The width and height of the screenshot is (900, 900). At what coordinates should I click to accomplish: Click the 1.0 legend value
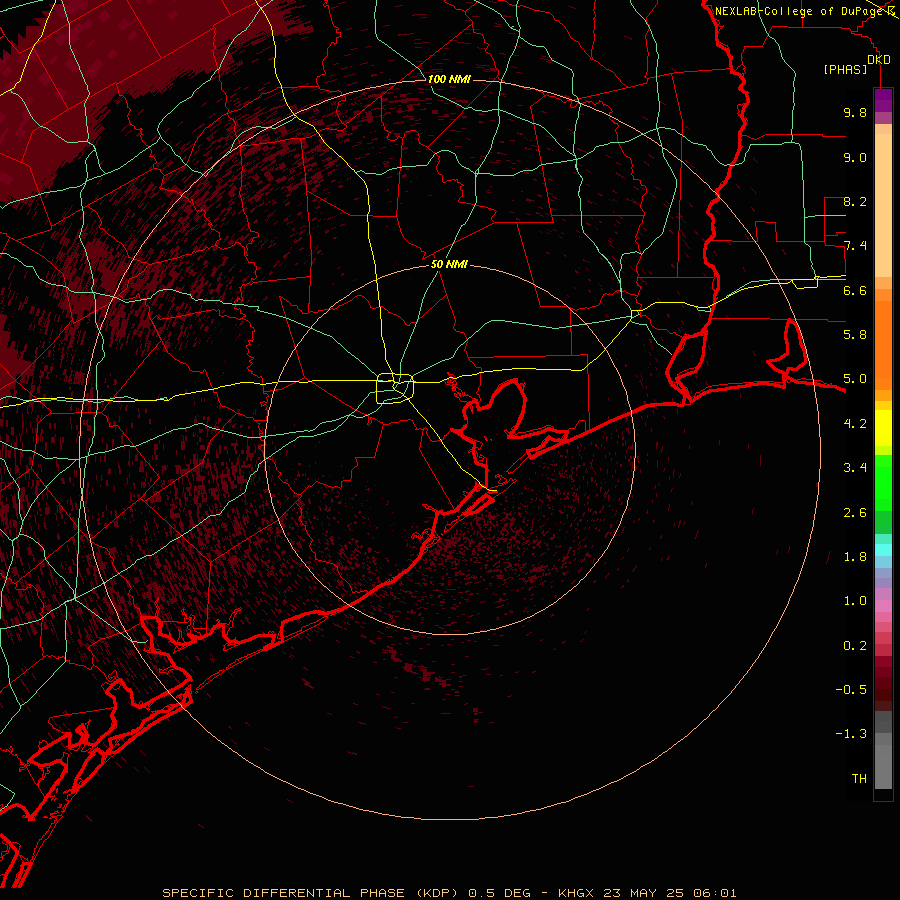(855, 601)
